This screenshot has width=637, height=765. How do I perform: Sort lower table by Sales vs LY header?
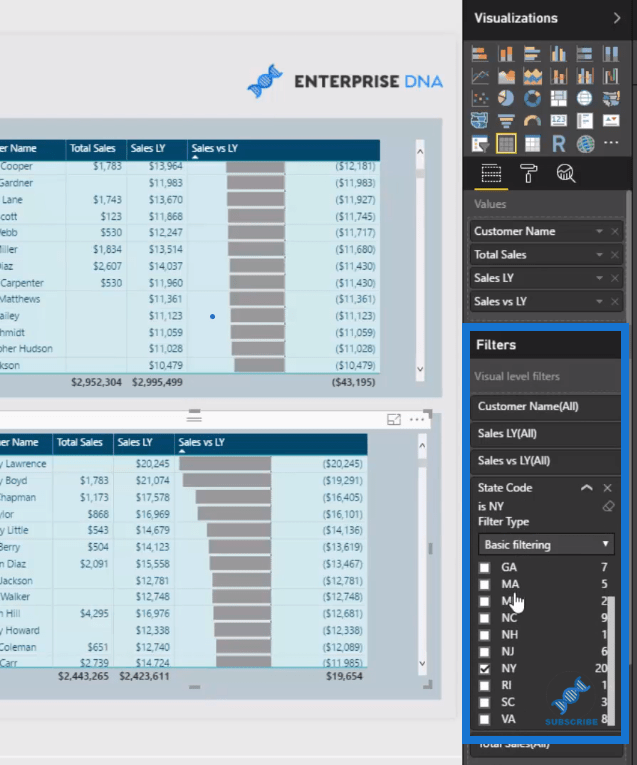pyautogui.click(x=201, y=443)
